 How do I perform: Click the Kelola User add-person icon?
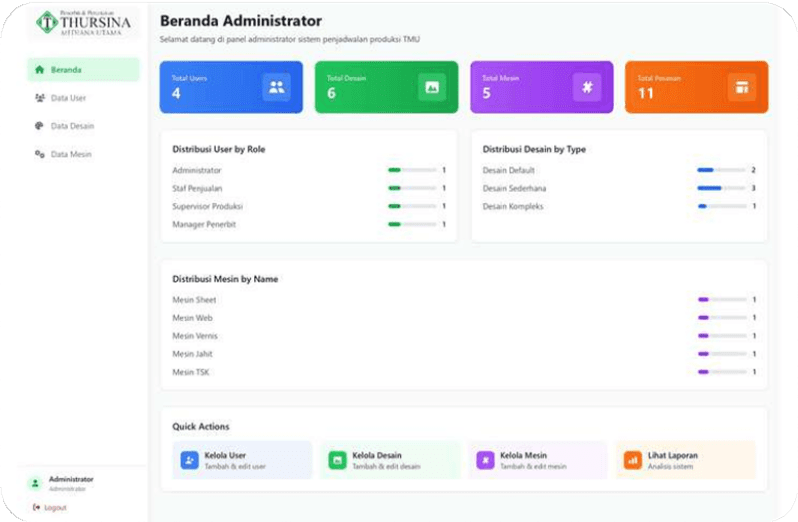pos(190,460)
